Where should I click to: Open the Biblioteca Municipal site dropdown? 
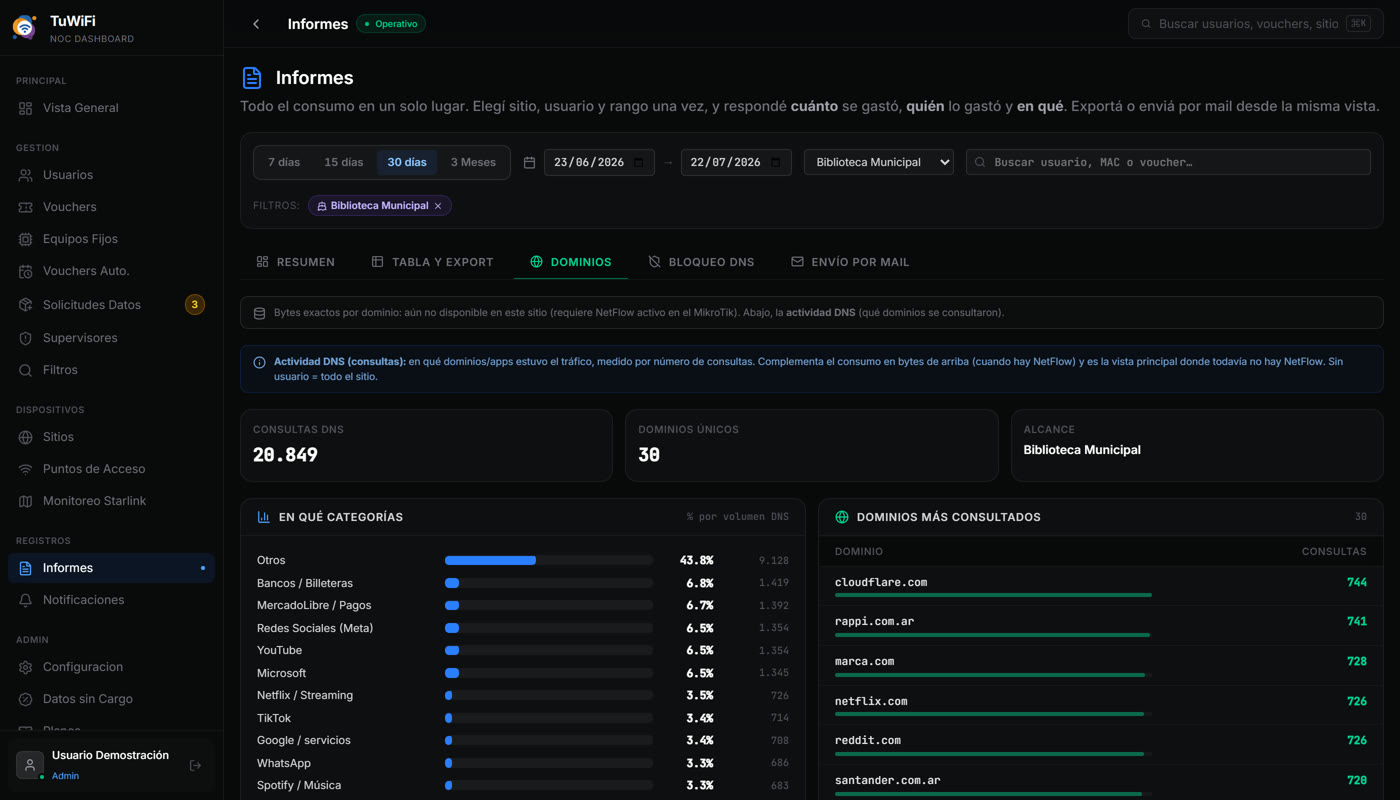(x=879, y=162)
